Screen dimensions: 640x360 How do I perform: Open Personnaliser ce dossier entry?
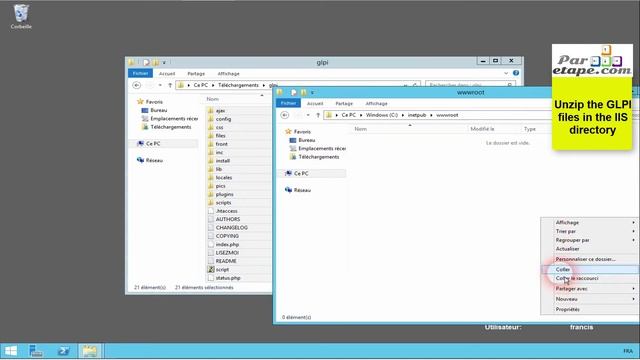coord(590,259)
